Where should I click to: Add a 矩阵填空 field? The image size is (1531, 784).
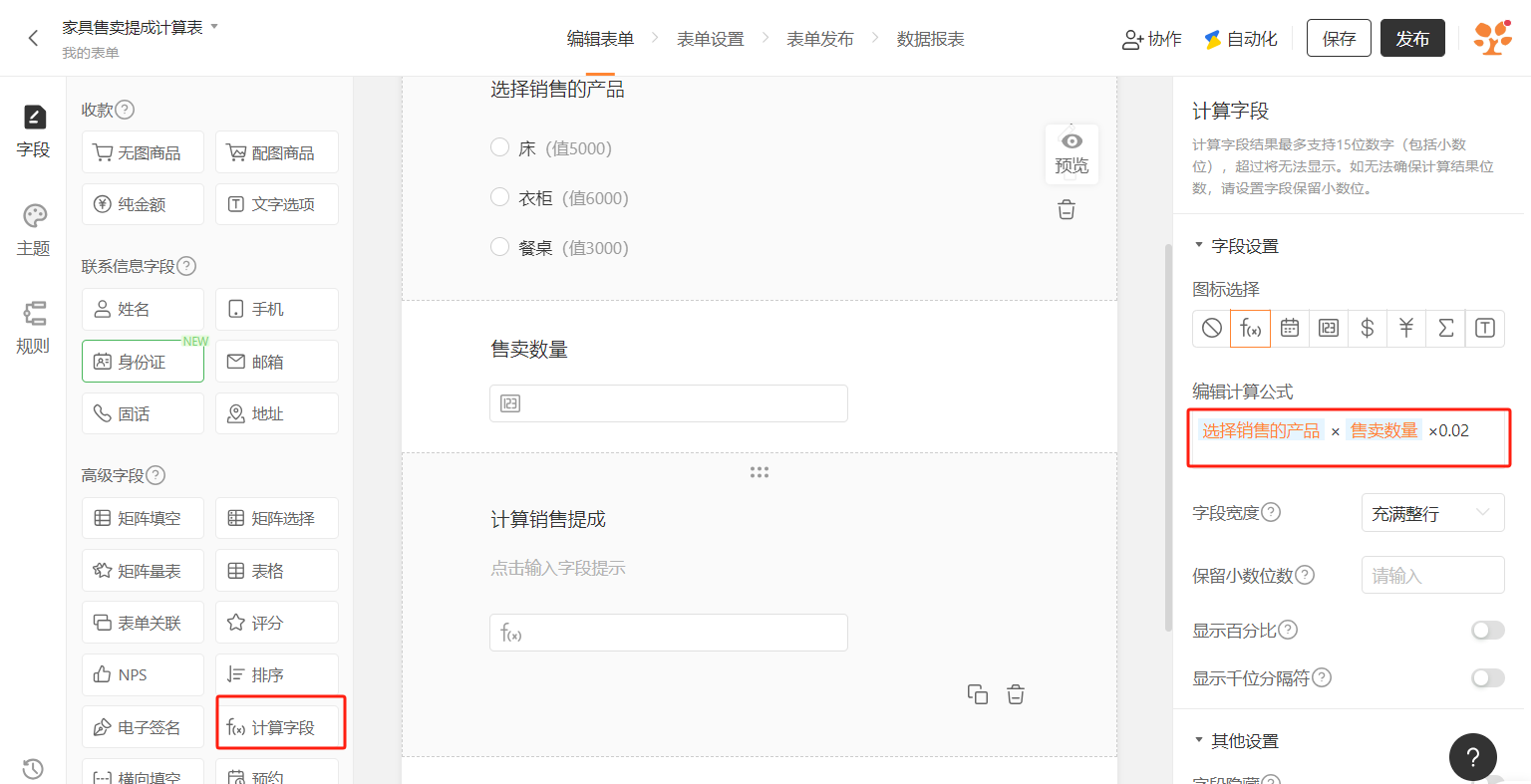click(x=143, y=518)
